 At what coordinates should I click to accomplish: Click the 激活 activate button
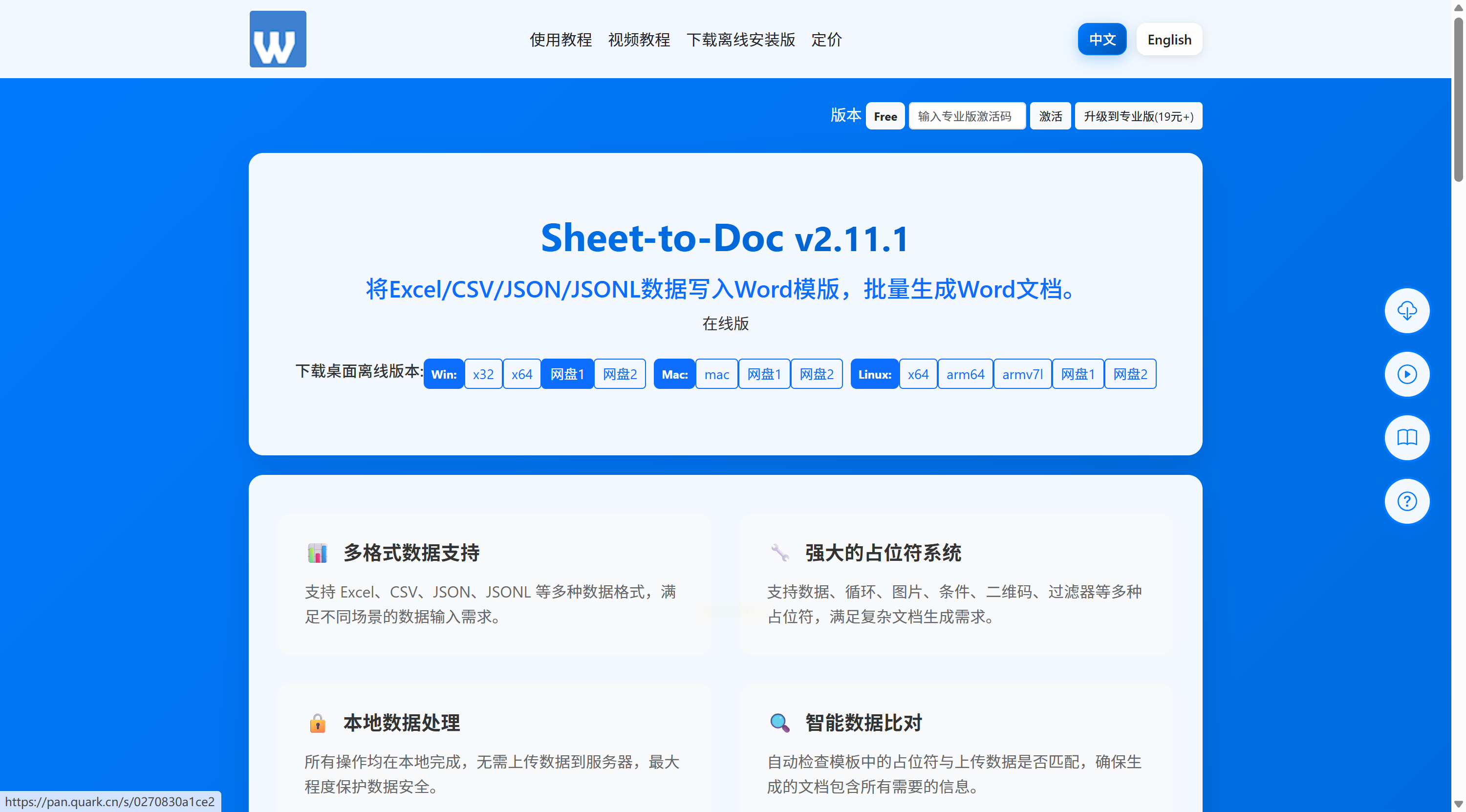[x=1050, y=116]
